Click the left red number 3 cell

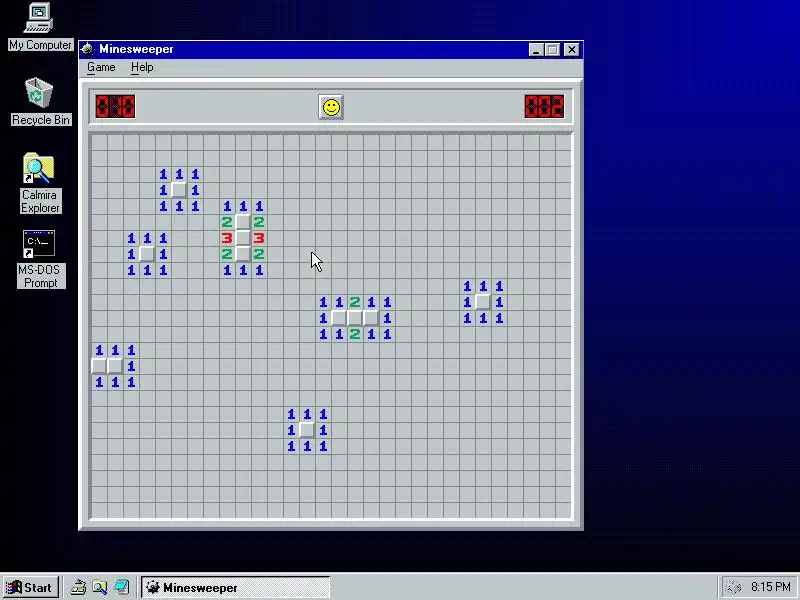pos(227,238)
